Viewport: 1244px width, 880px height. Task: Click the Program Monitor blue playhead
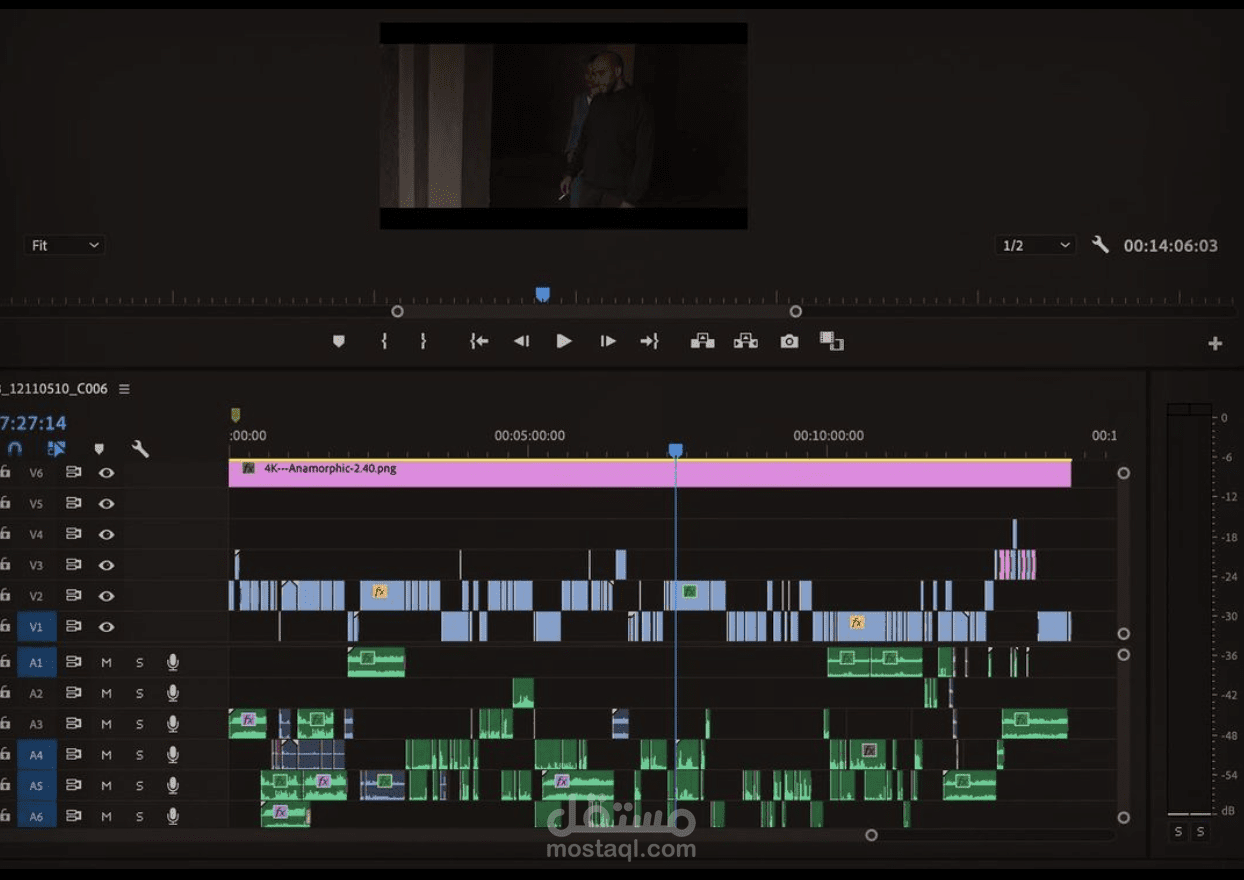(542, 294)
